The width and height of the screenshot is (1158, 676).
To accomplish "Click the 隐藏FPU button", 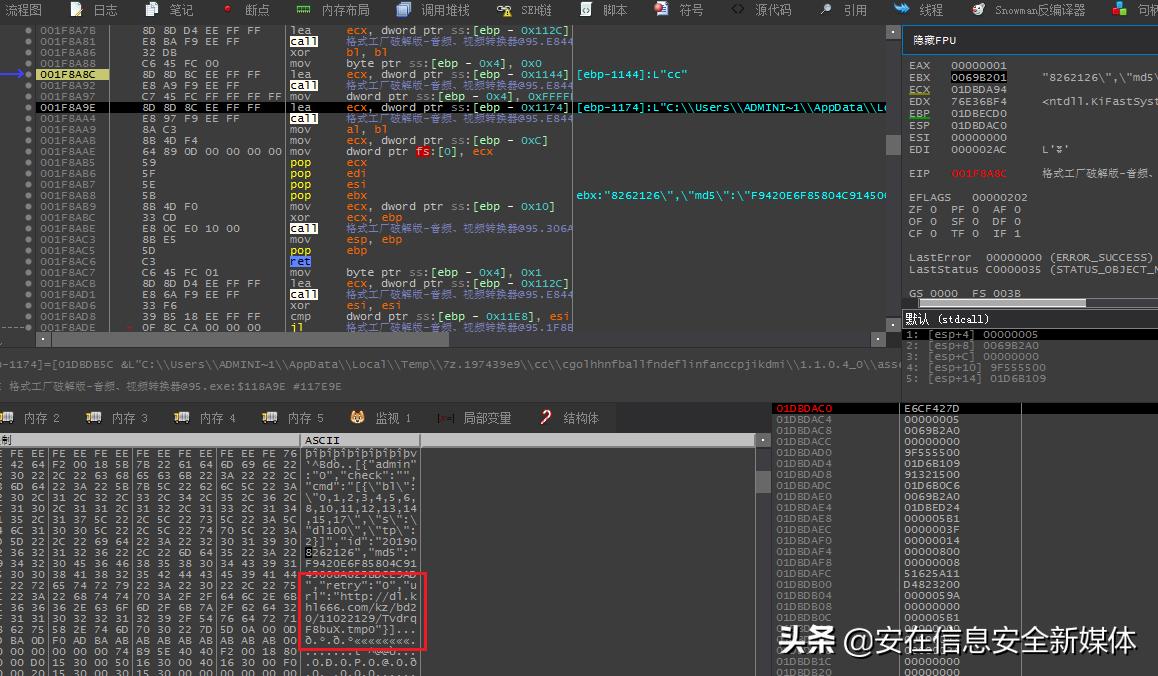I will (934, 40).
